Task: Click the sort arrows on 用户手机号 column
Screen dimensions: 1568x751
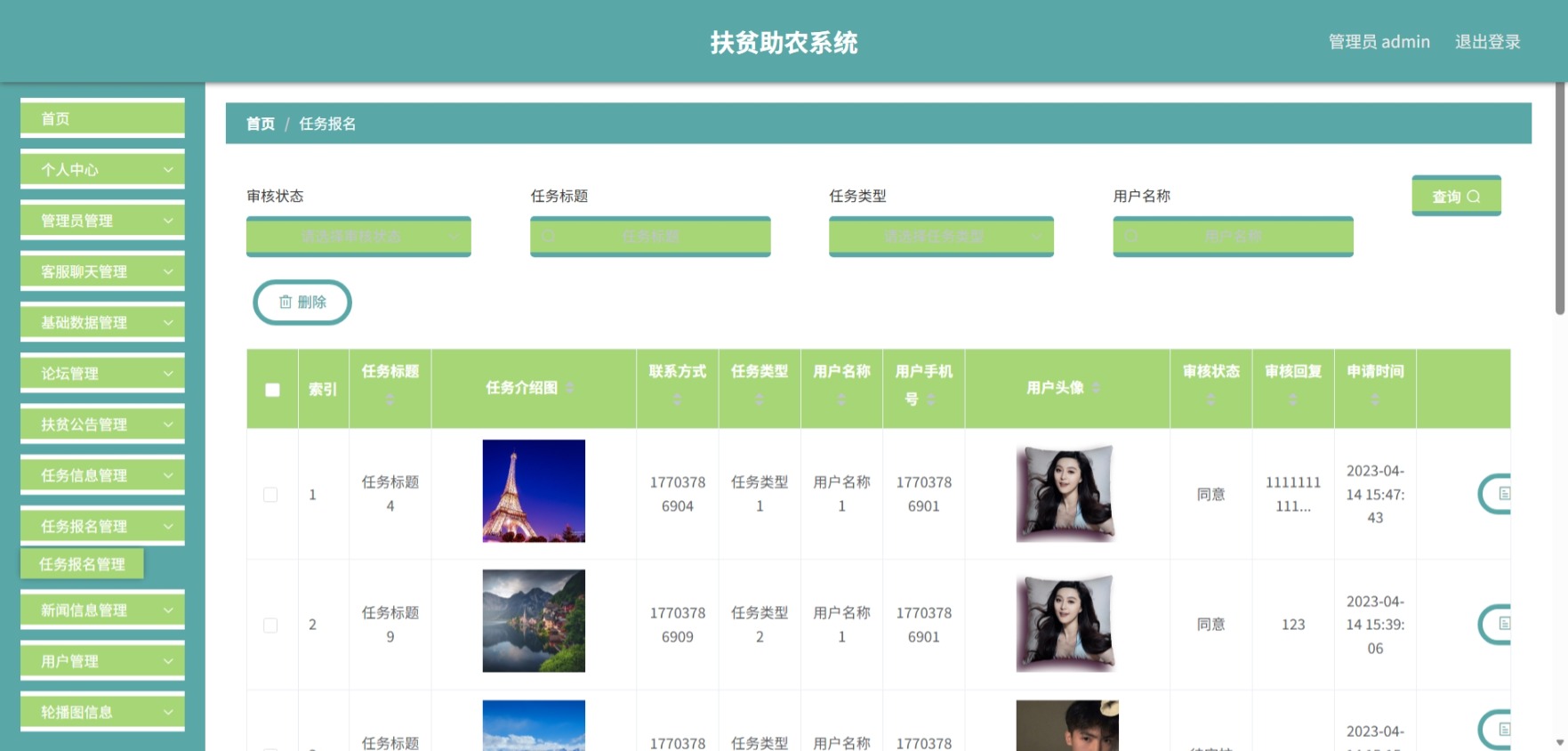Action: tap(931, 400)
